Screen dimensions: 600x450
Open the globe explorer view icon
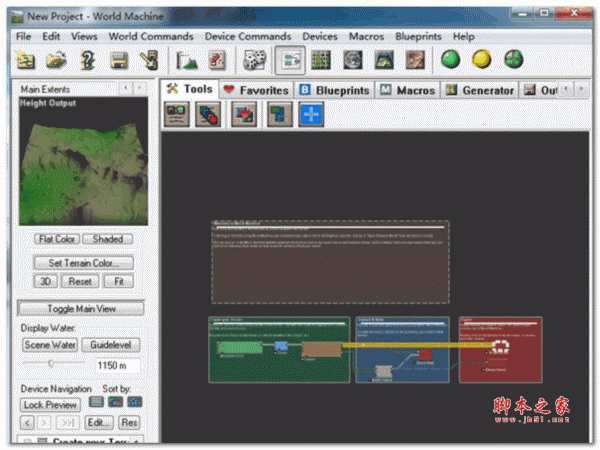click(x=353, y=60)
